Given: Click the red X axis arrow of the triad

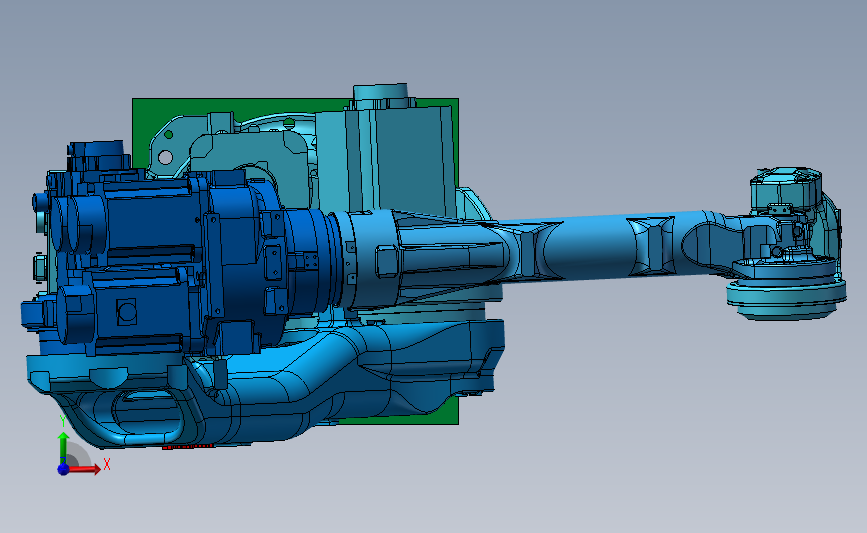Looking at the screenshot, I should coord(84,469).
